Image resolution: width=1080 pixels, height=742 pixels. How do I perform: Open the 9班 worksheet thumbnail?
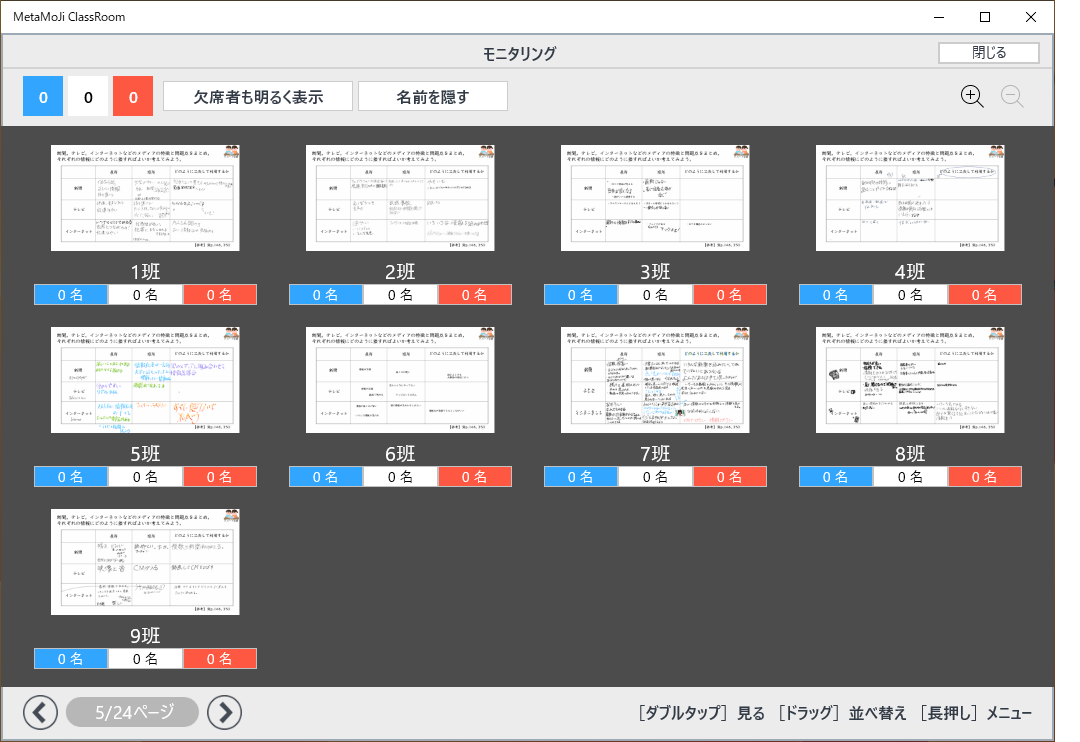[145, 562]
